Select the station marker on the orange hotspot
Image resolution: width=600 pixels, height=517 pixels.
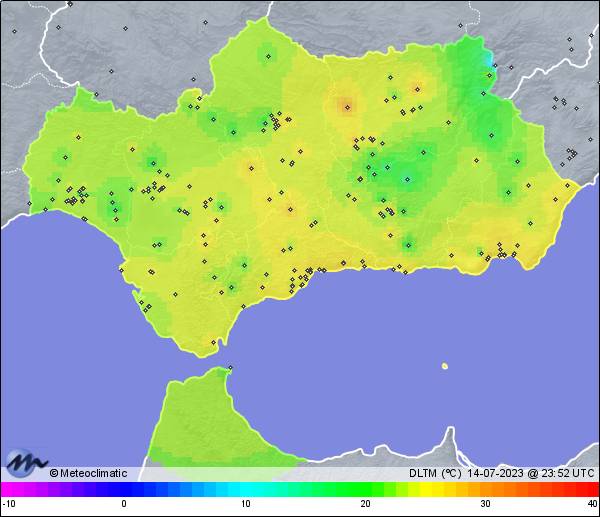tap(347, 108)
